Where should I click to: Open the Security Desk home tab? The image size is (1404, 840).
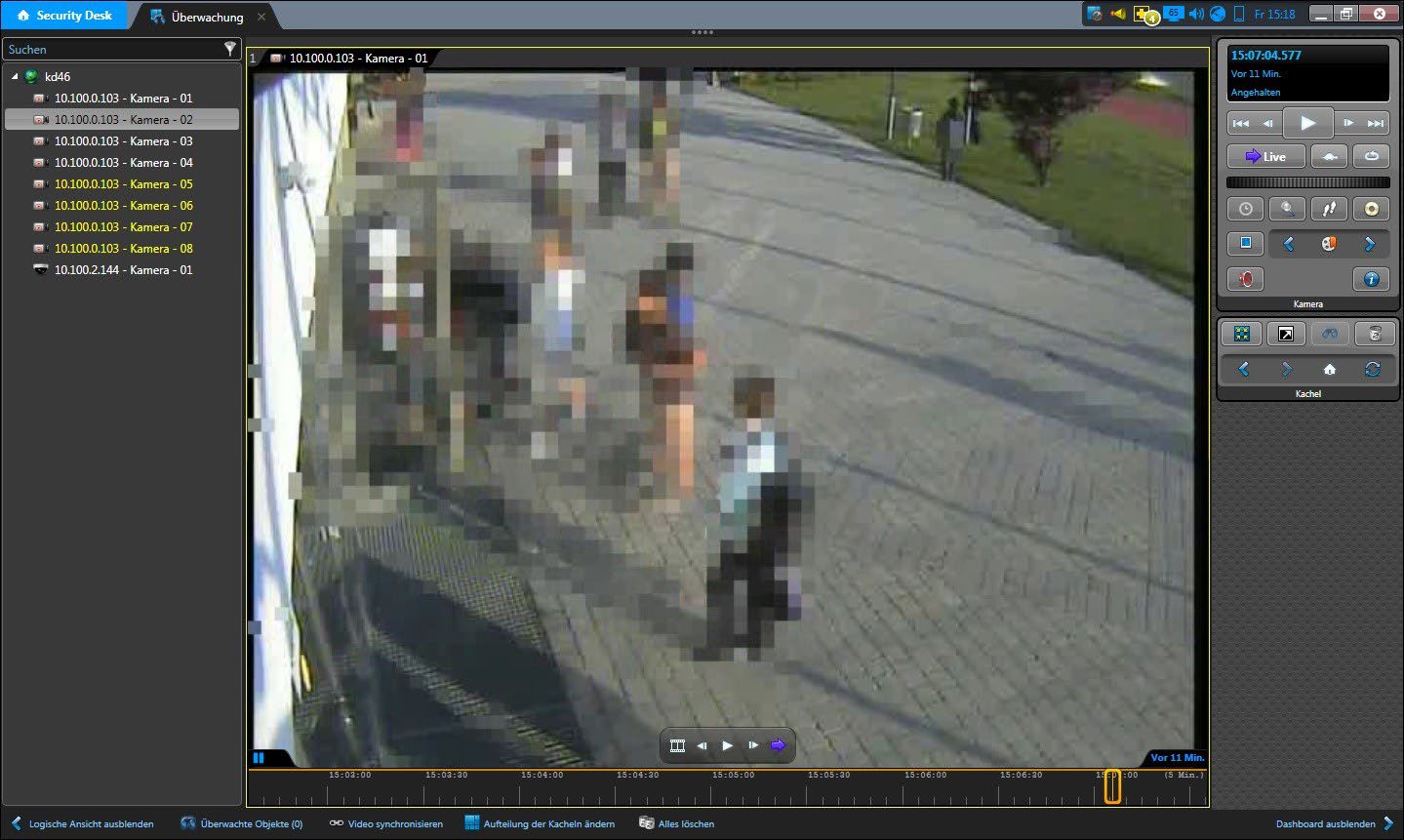click(x=64, y=16)
